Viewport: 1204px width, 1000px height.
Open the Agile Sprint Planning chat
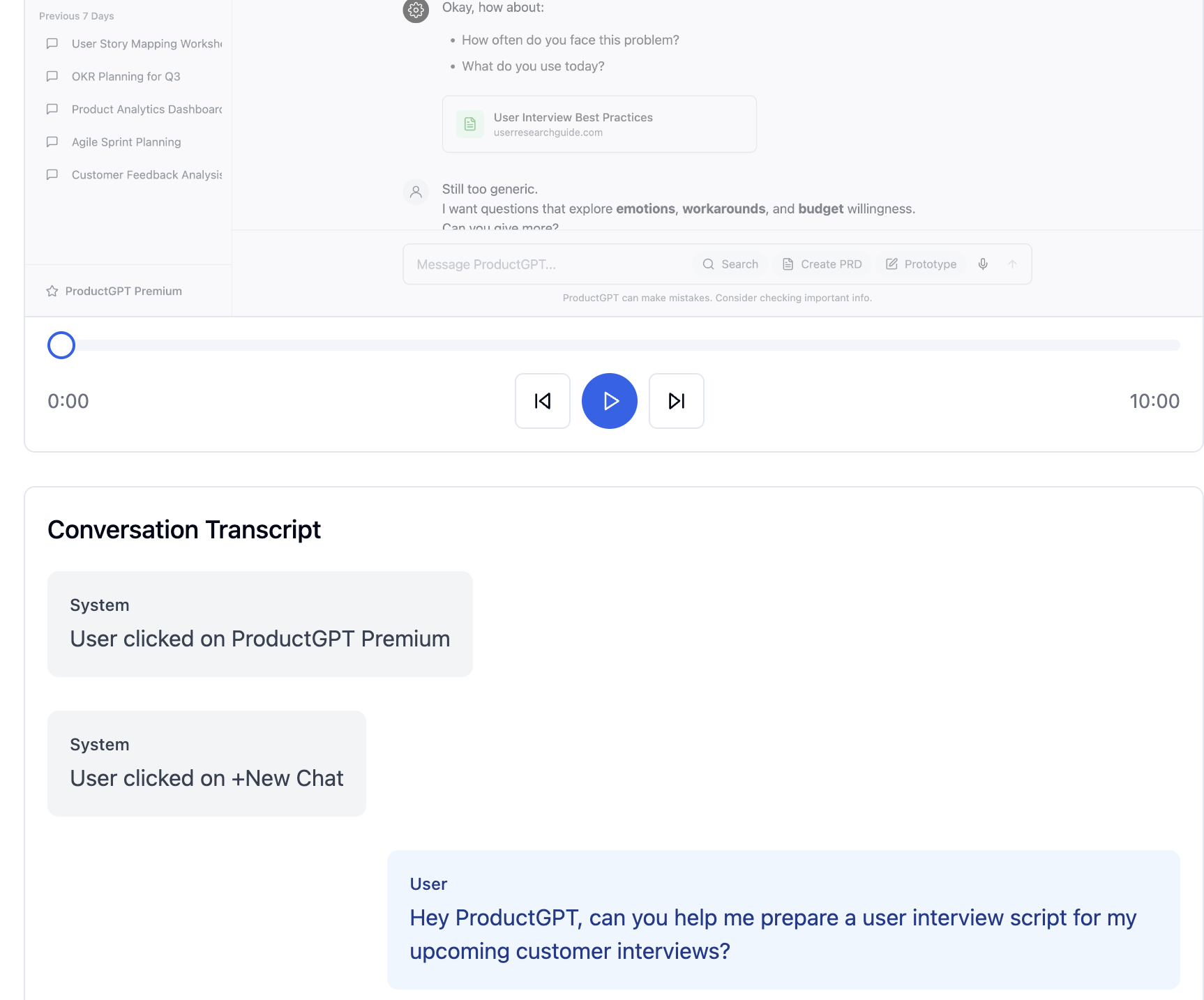[x=126, y=142]
